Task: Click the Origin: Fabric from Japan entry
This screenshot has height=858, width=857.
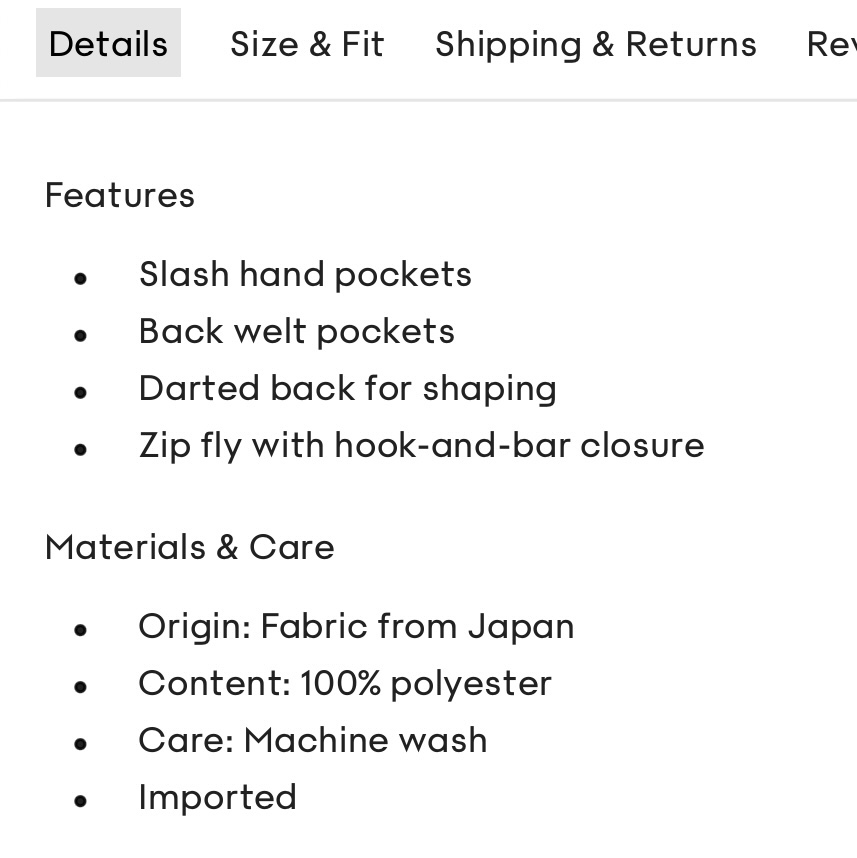Action: pos(356,625)
